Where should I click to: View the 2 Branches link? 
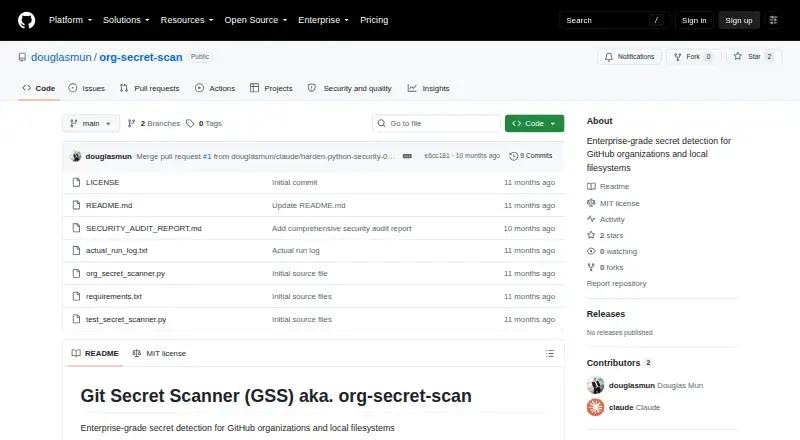[x=154, y=124]
